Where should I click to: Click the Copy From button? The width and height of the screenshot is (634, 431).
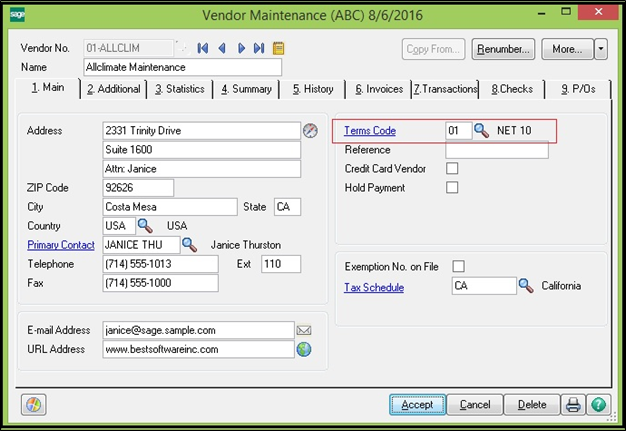pyautogui.click(x=433, y=49)
